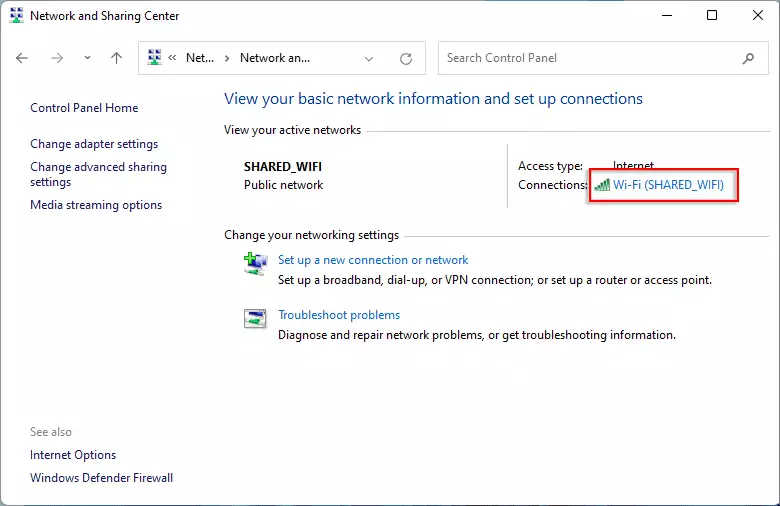Select the "Net..." breadcrumb item
The image size is (780, 506).
pos(200,58)
